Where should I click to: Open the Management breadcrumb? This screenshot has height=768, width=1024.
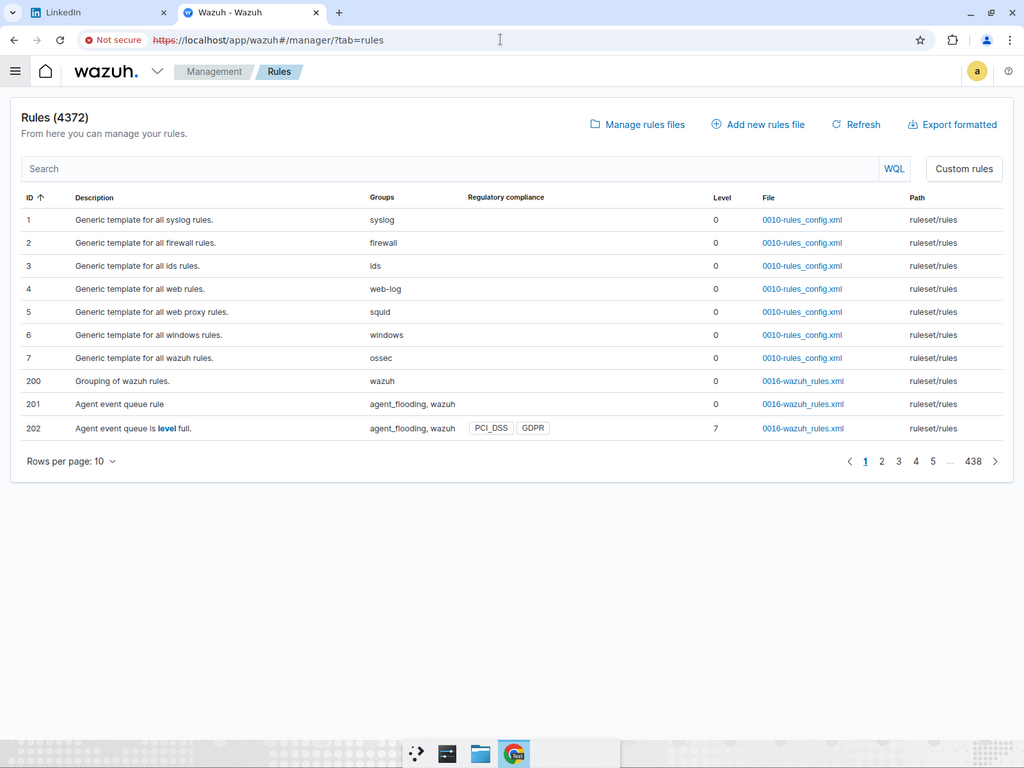click(214, 72)
